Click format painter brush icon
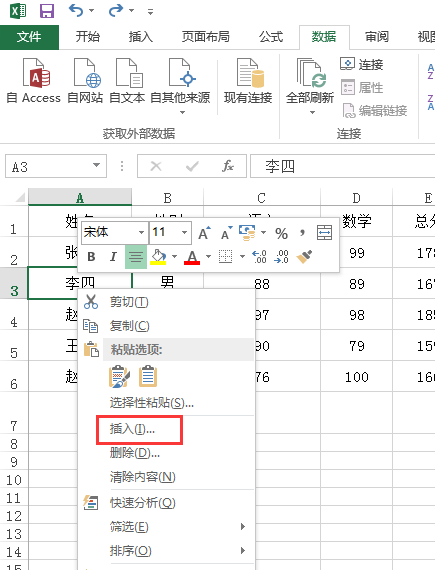The width and height of the screenshot is (435, 570). point(305,257)
